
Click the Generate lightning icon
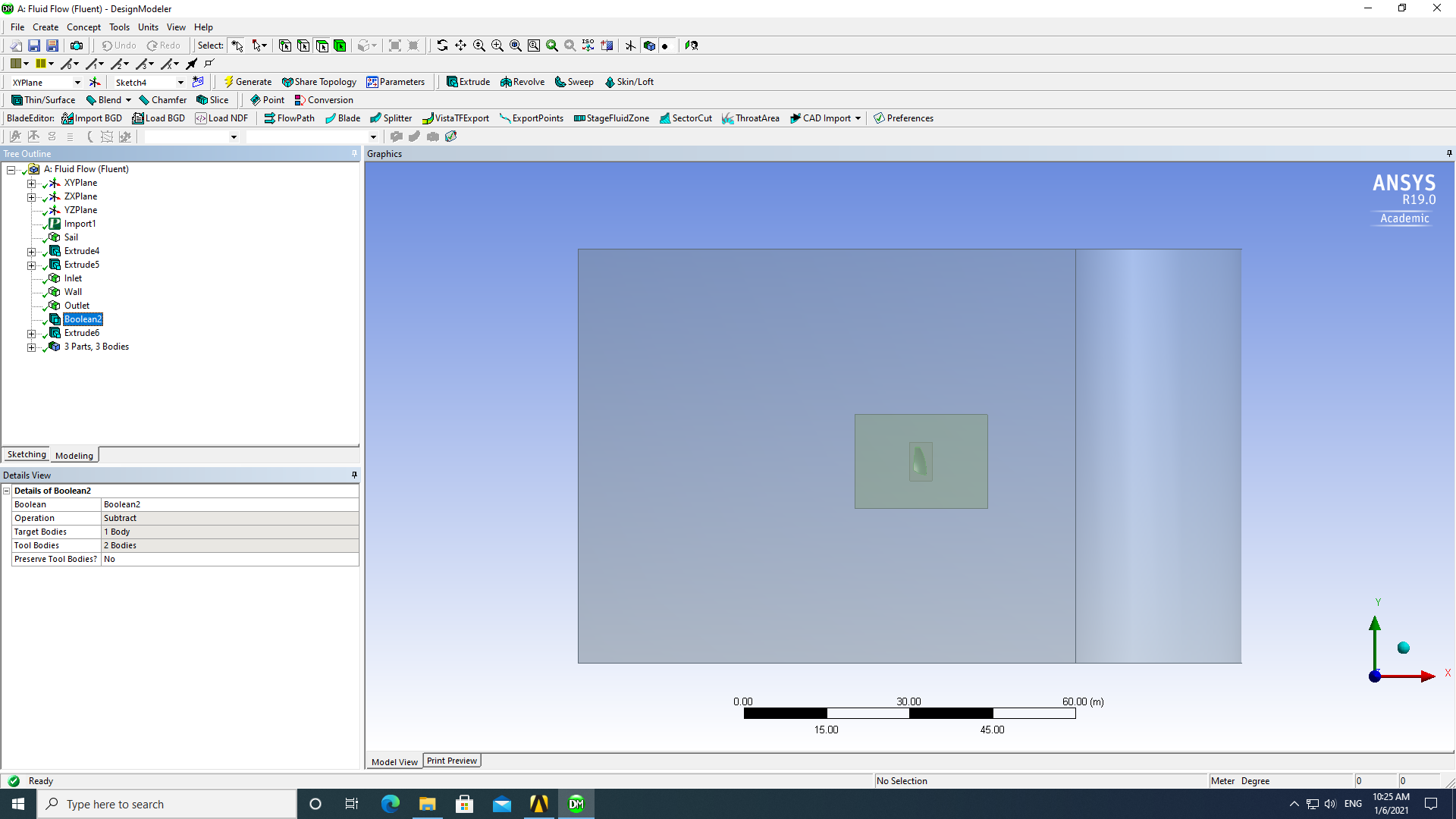click(x=228, y=82)
